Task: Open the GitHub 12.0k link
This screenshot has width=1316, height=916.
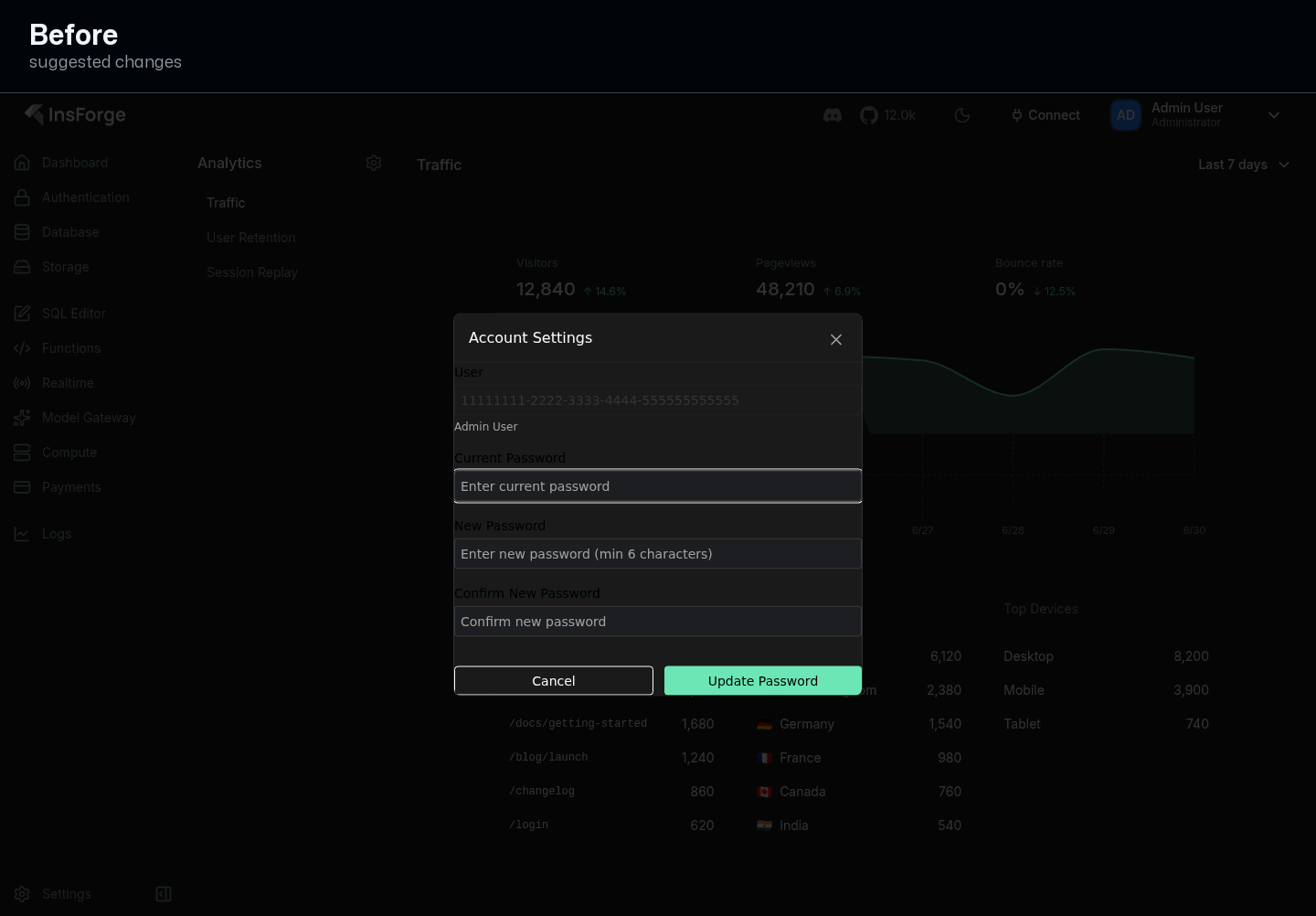Action: (887, 115)
